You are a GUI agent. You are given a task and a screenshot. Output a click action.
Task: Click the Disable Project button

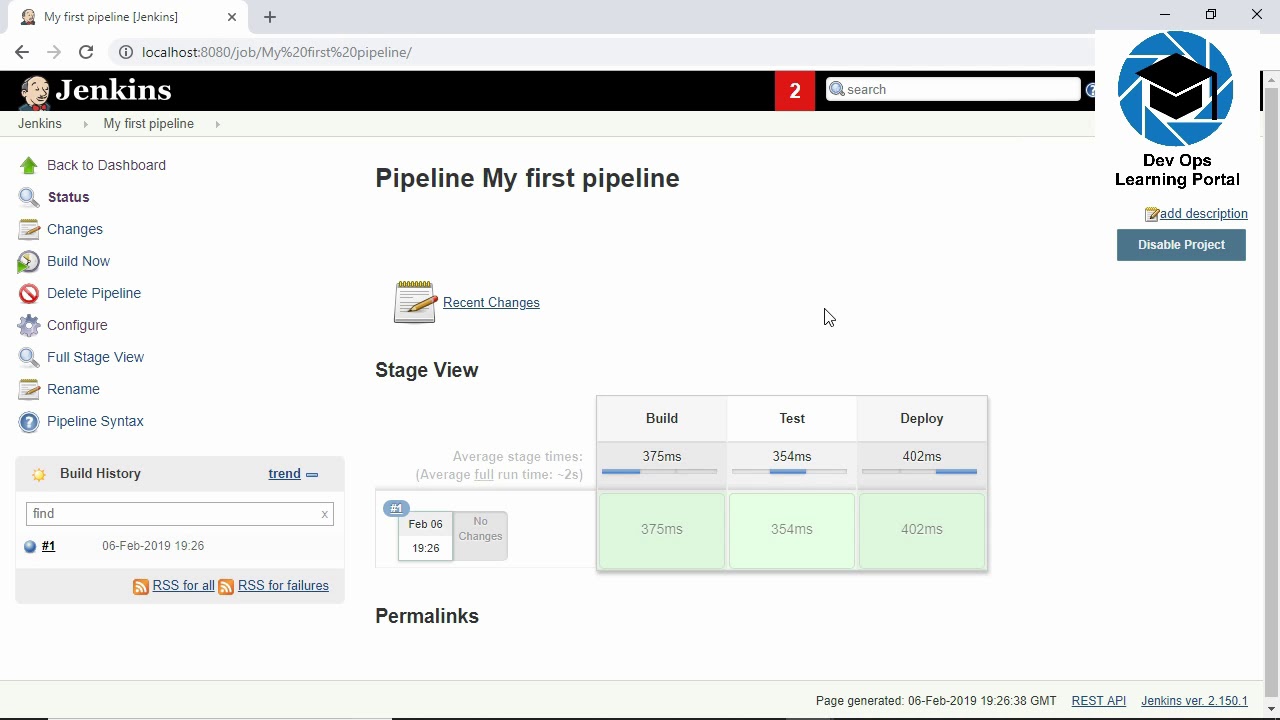[1181, 245]
